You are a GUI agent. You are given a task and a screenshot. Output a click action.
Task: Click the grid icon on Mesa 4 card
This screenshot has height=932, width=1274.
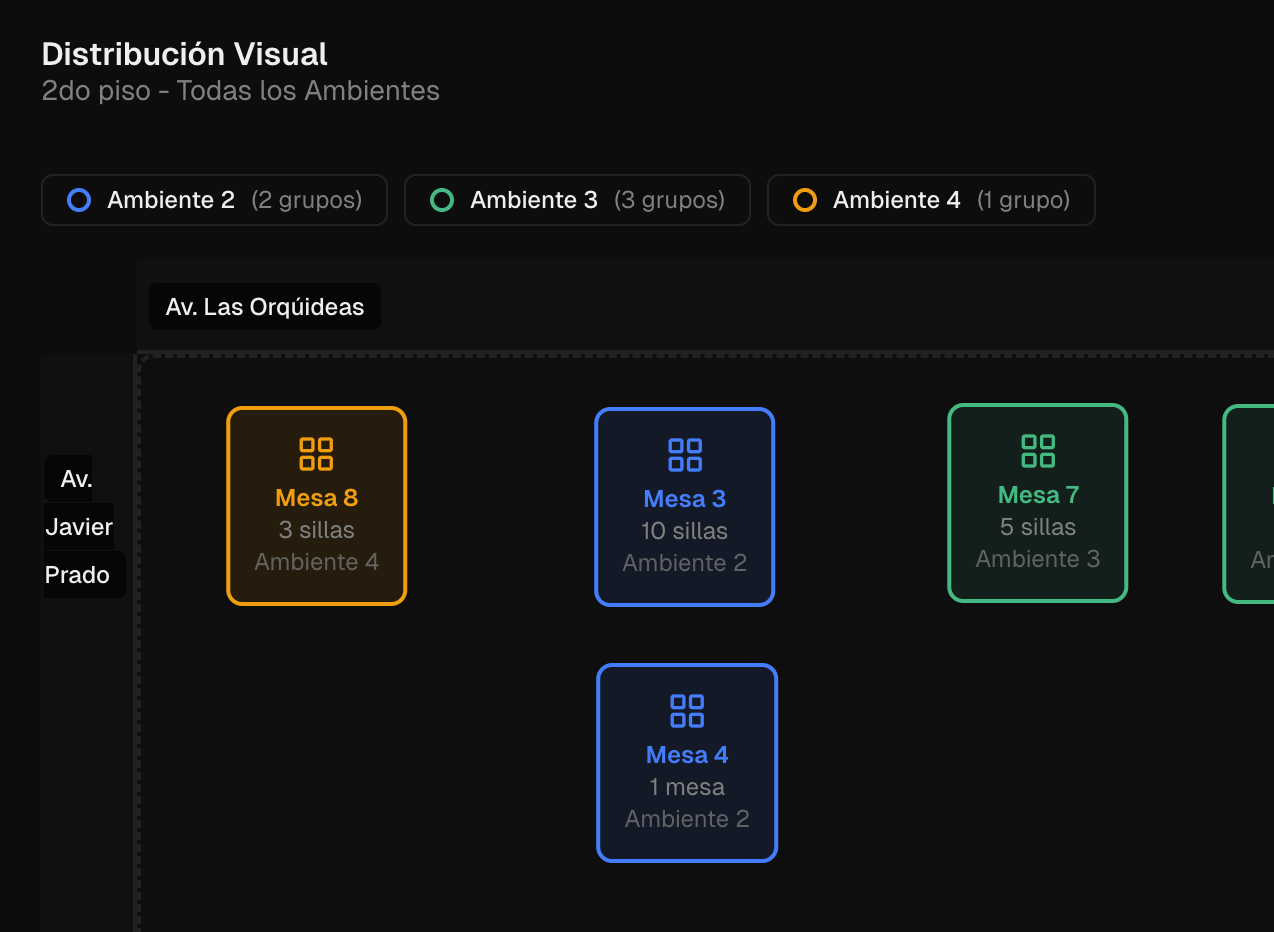coord(686,710)
